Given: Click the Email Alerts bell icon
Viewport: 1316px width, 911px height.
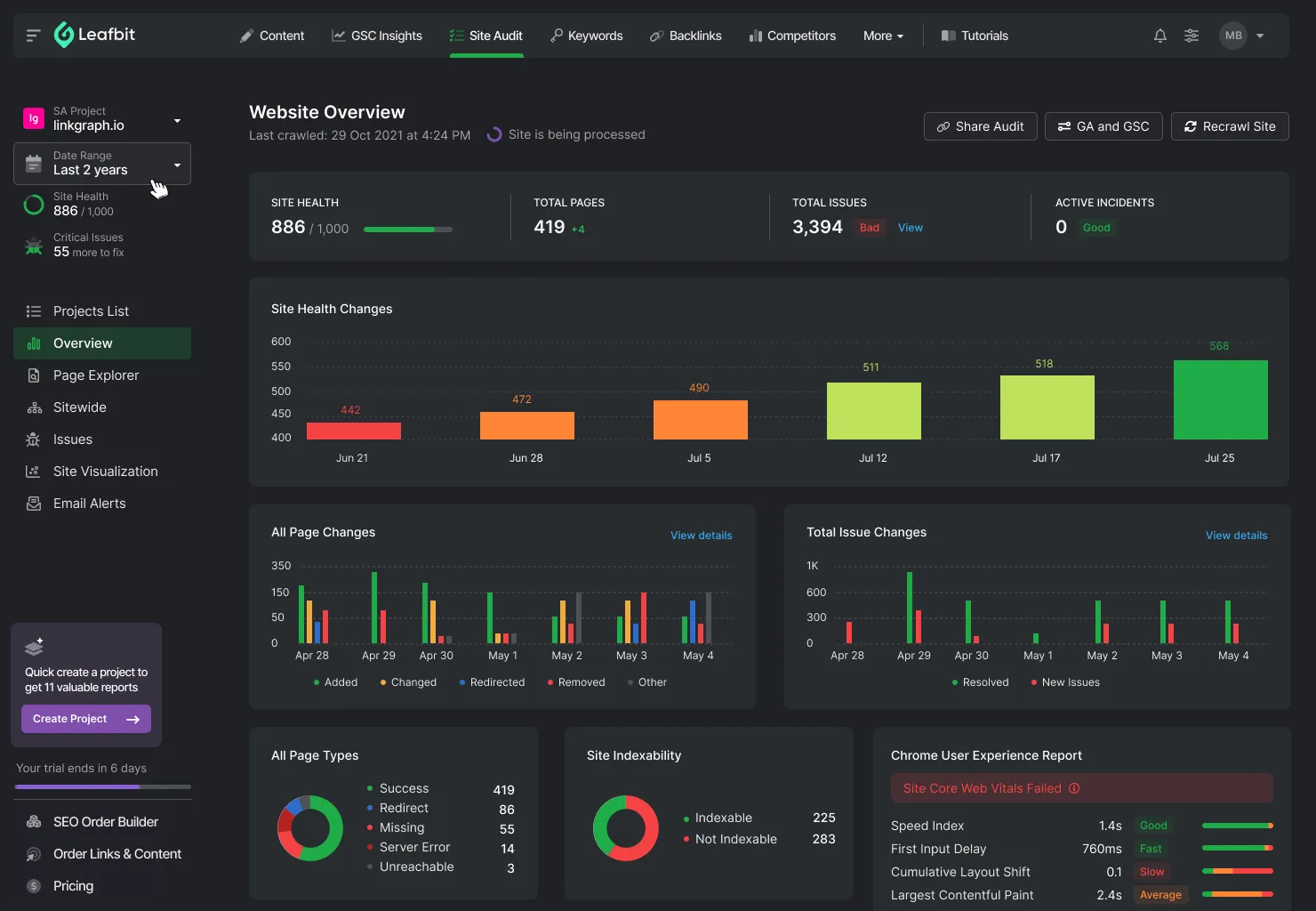Looking at the screenshot, I should [x=33, y=503].
